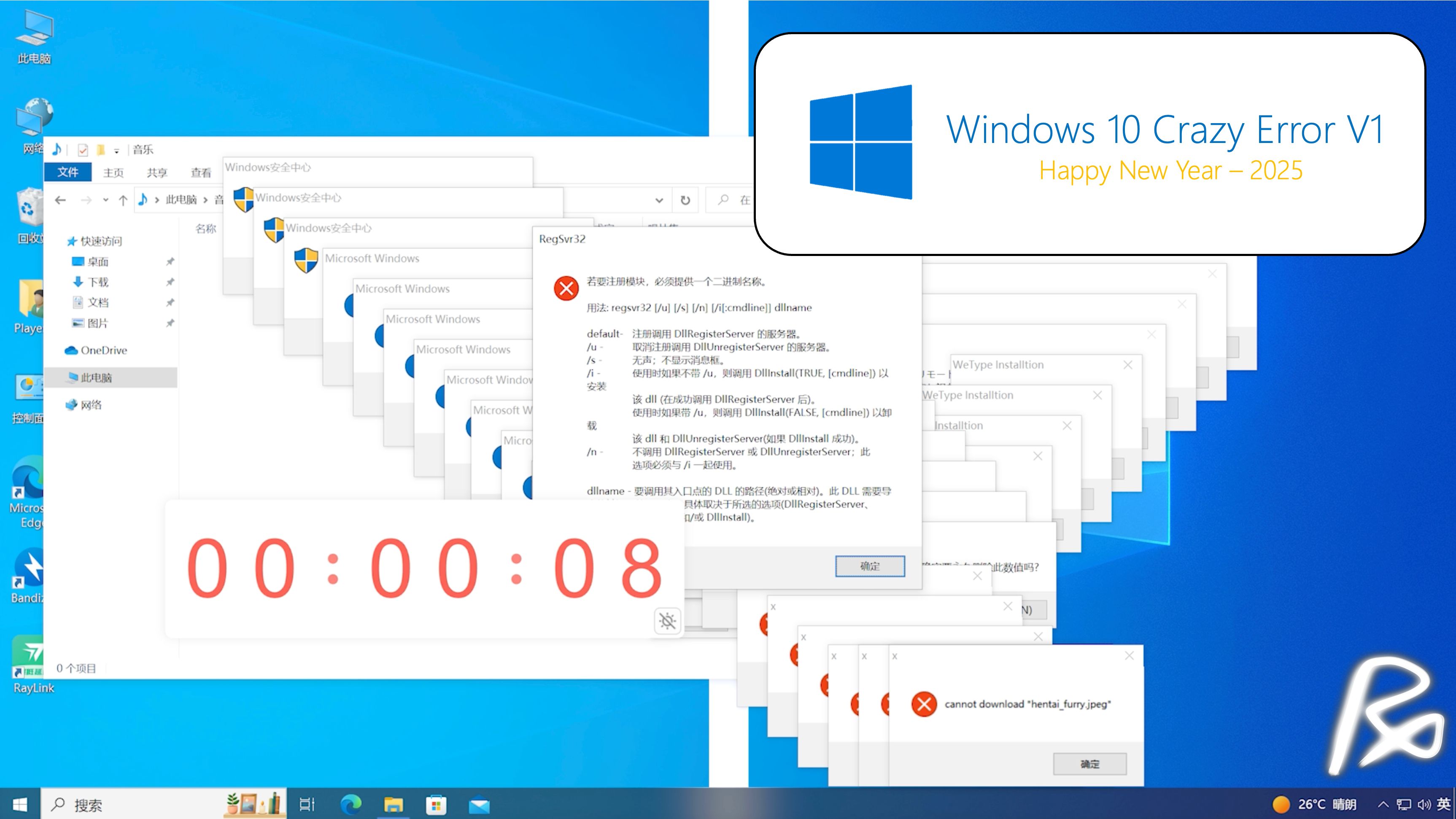Click the Explorer back arrow

click(x=60, y=200)
